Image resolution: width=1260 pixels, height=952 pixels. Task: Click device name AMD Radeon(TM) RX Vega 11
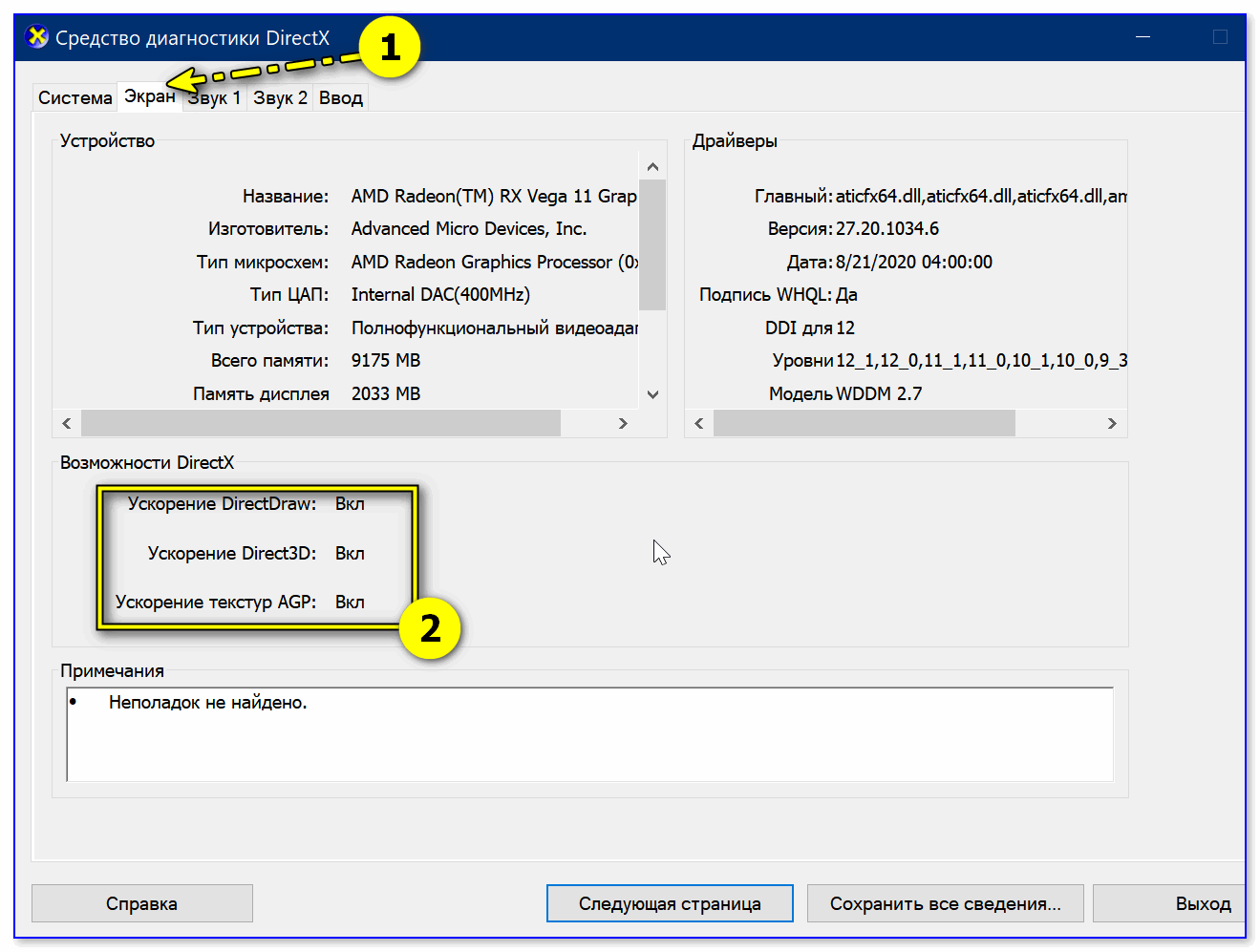point(494,196)
